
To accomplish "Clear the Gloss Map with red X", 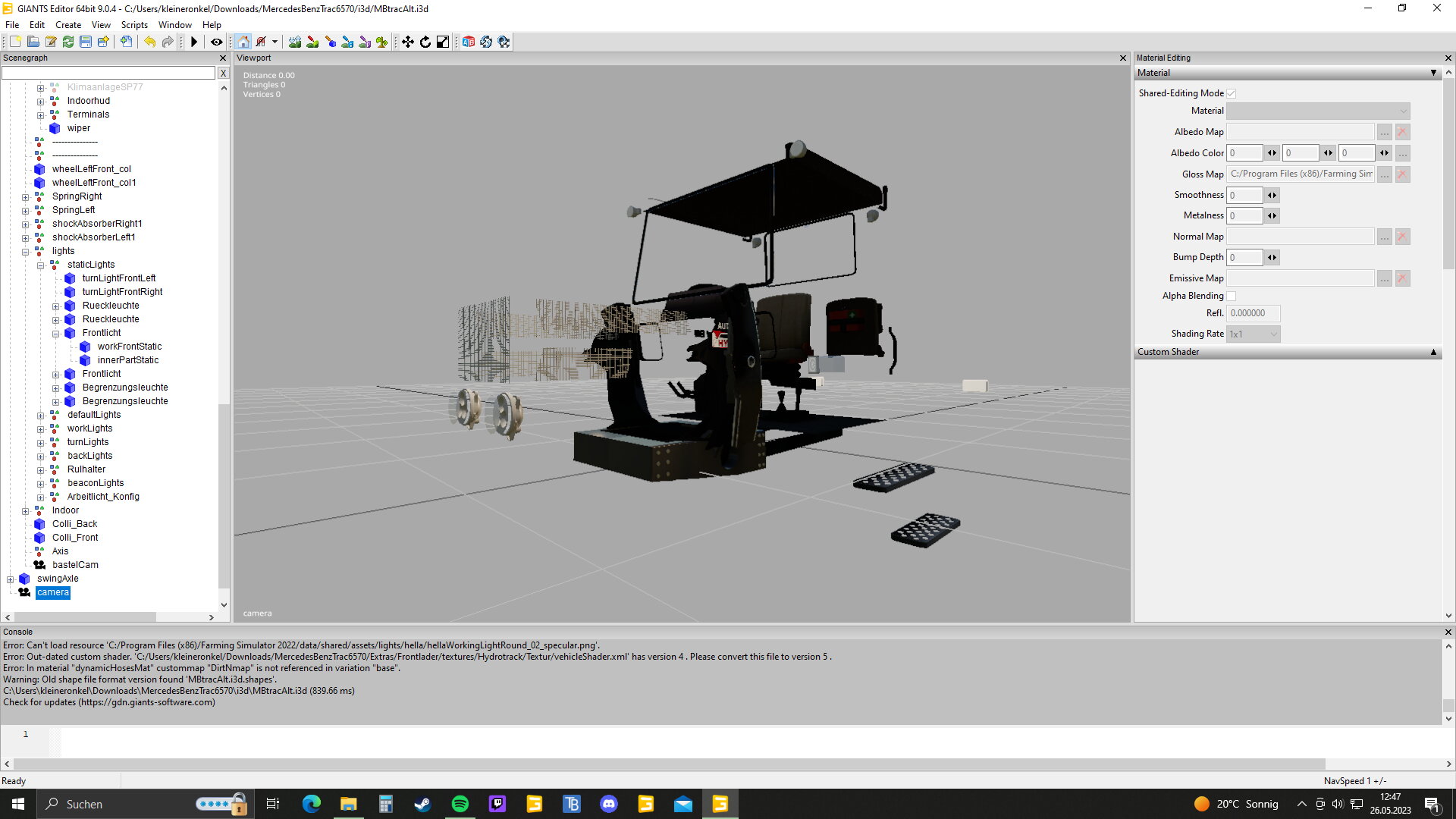I will coord(1402,174).
